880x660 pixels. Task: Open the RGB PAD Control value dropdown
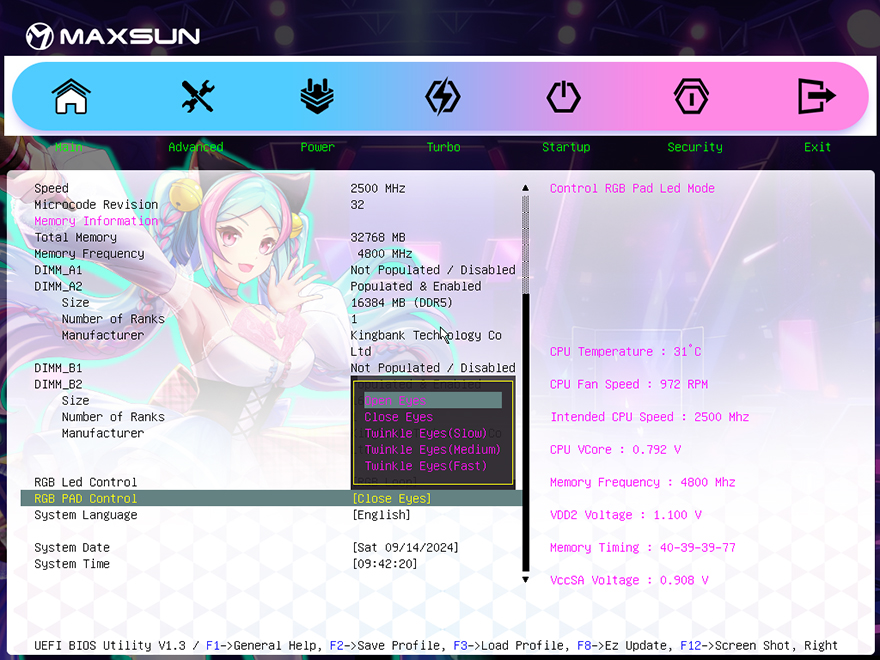click(x=392, y=498)
